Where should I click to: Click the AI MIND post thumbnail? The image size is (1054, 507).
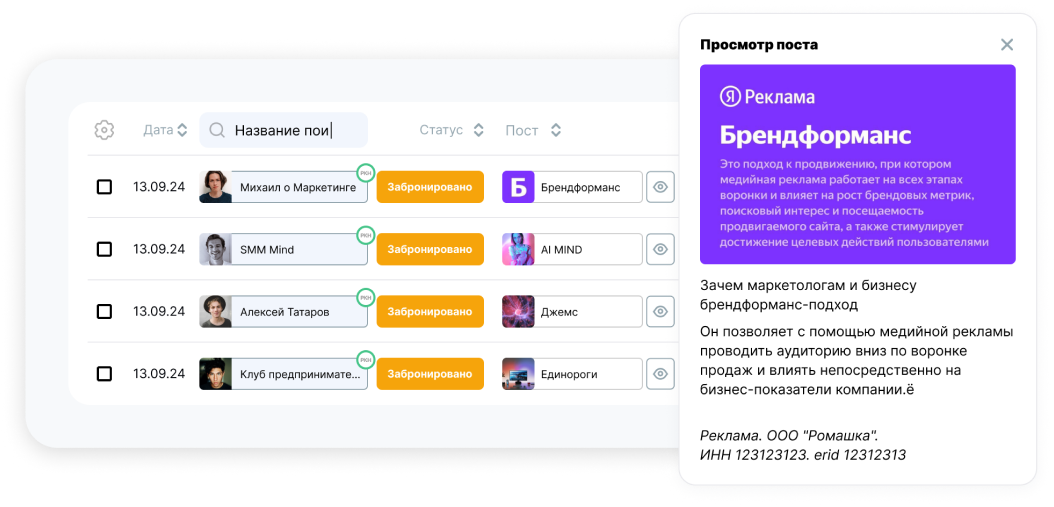click(518, 249)
